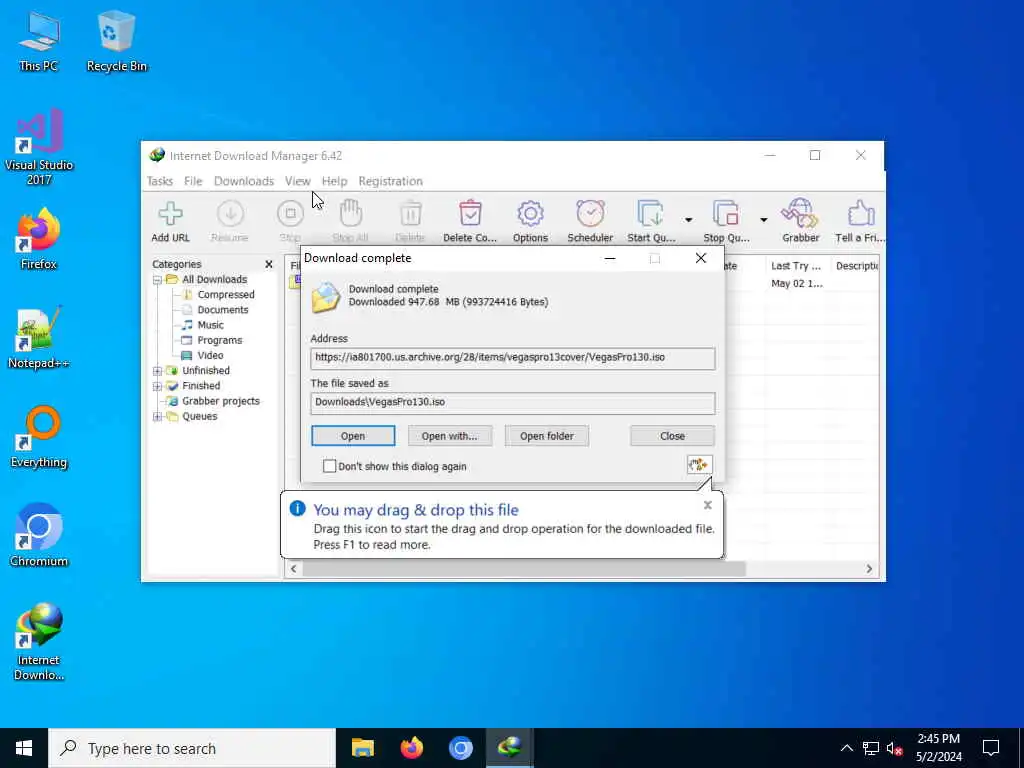1024x768 pixels.
Task: Open the Downloads menu
Action: coord(244,181)
